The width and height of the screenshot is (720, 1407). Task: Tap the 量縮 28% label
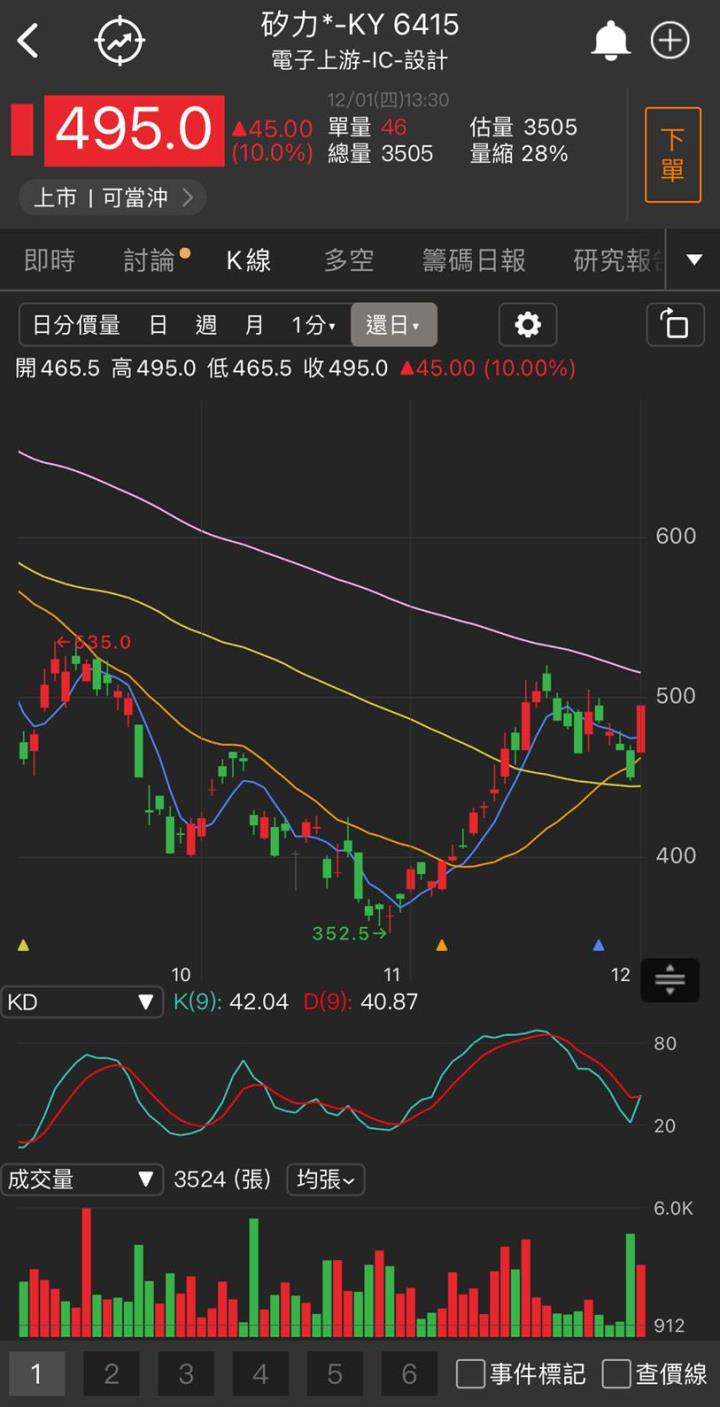[x=519, y=153]
